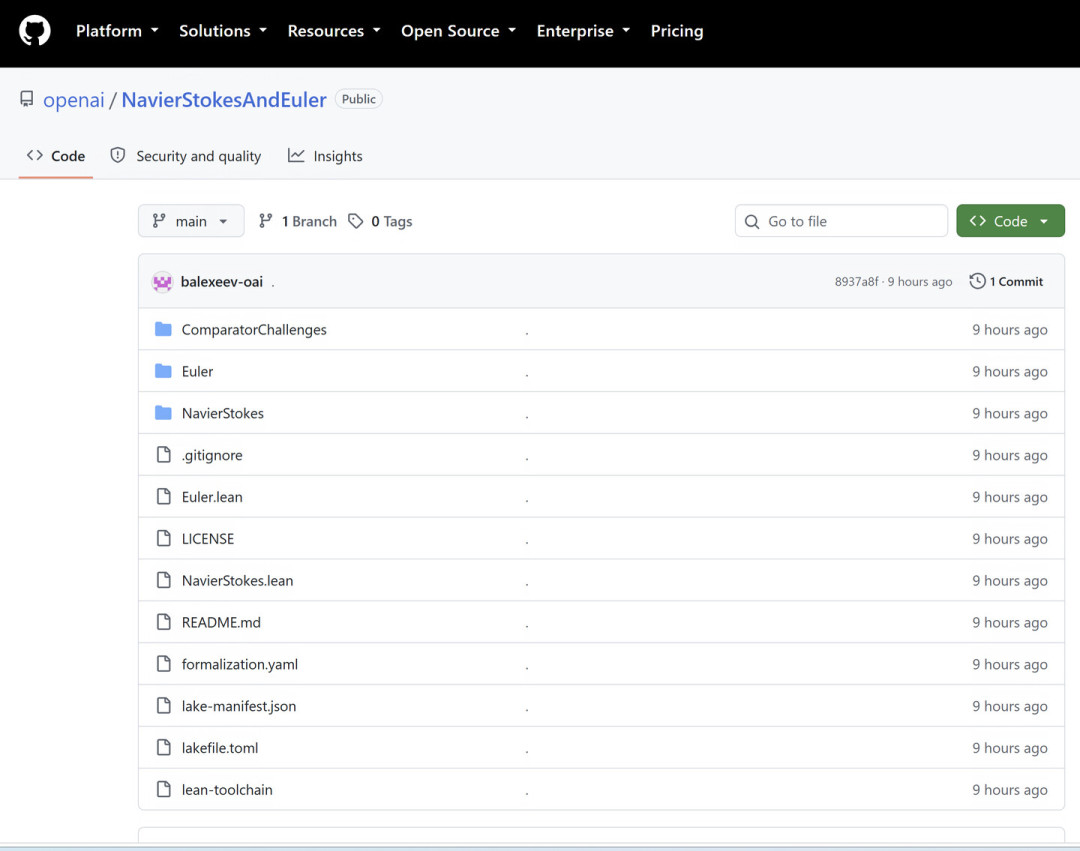Image resolution: width=1080 pixels, height=851 pixels.
Task: Click the file icon for .gitignore
Action: 163,454
